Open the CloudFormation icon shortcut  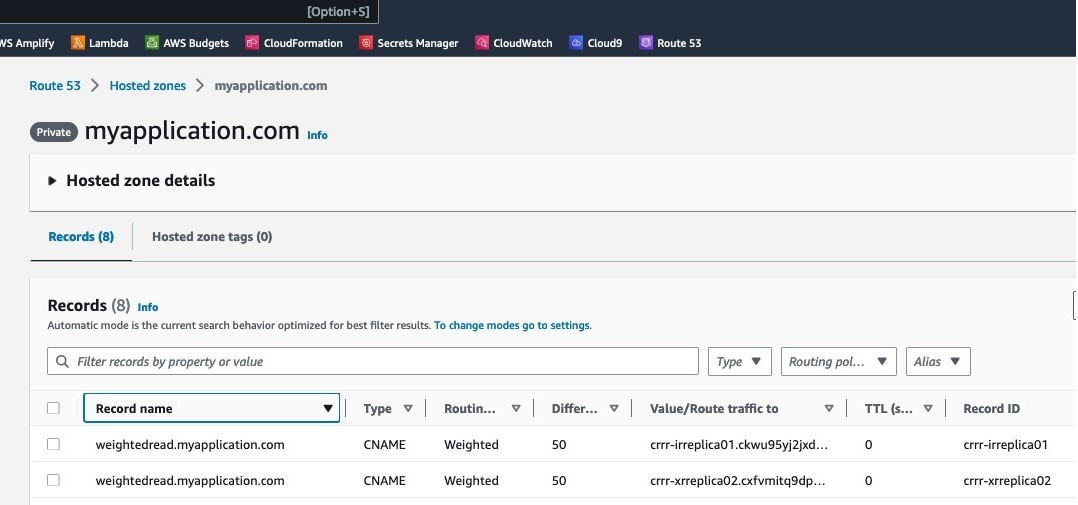point(252,43)
